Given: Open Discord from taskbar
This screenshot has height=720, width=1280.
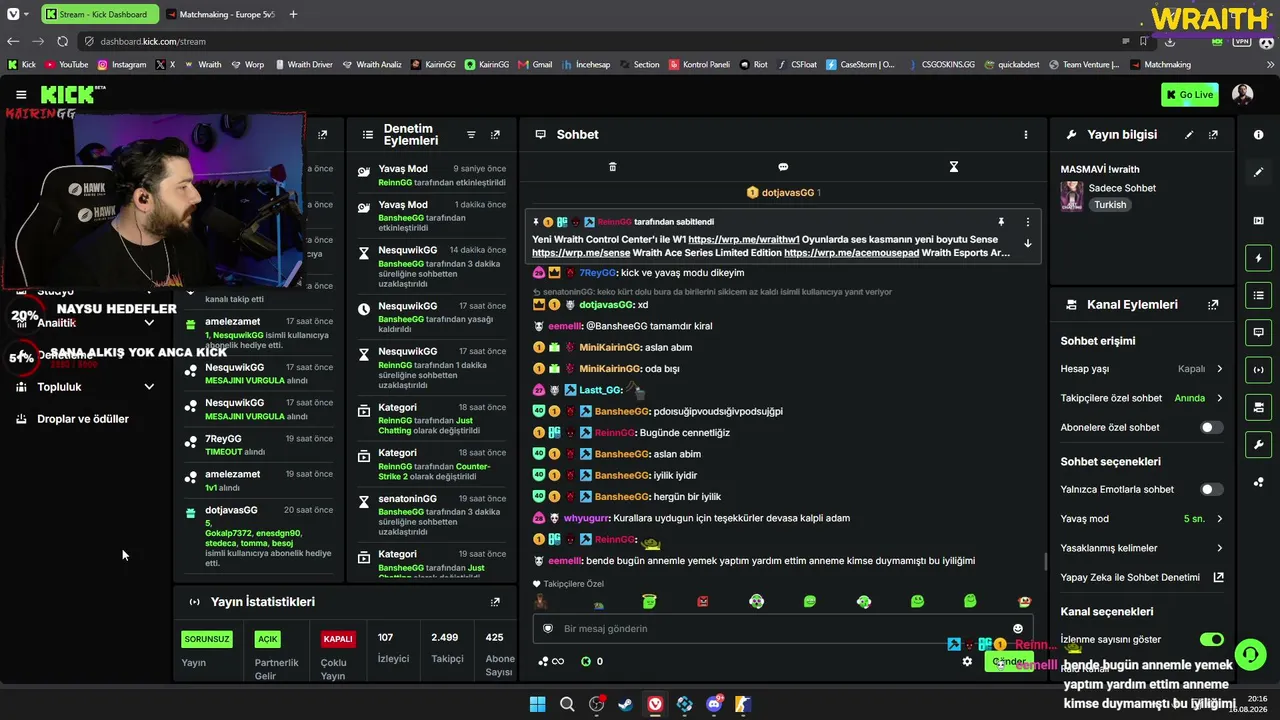Looking at the screenshot, I should [714, 704].
